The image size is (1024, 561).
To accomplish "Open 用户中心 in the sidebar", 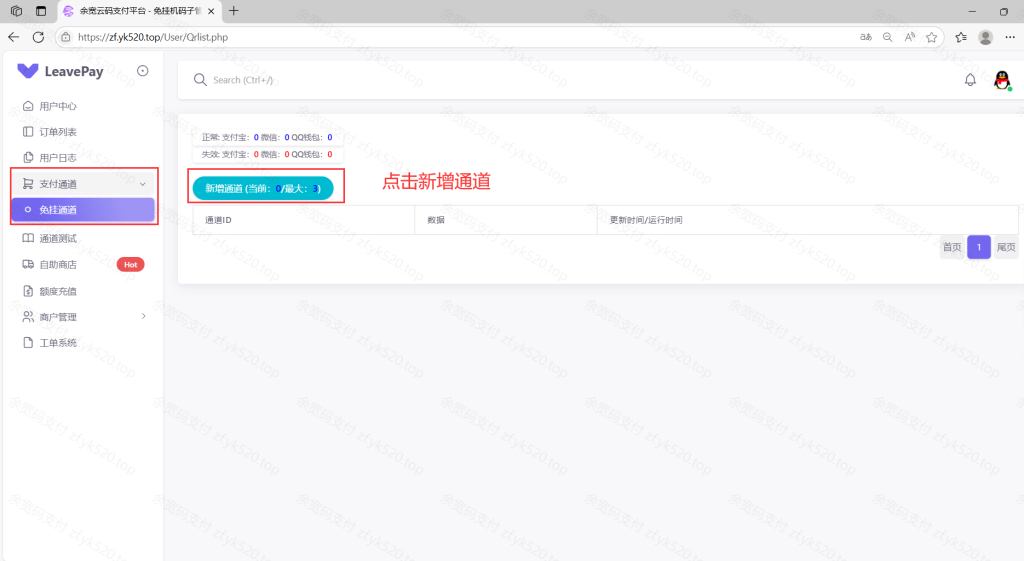I will (x=58, y=106).
